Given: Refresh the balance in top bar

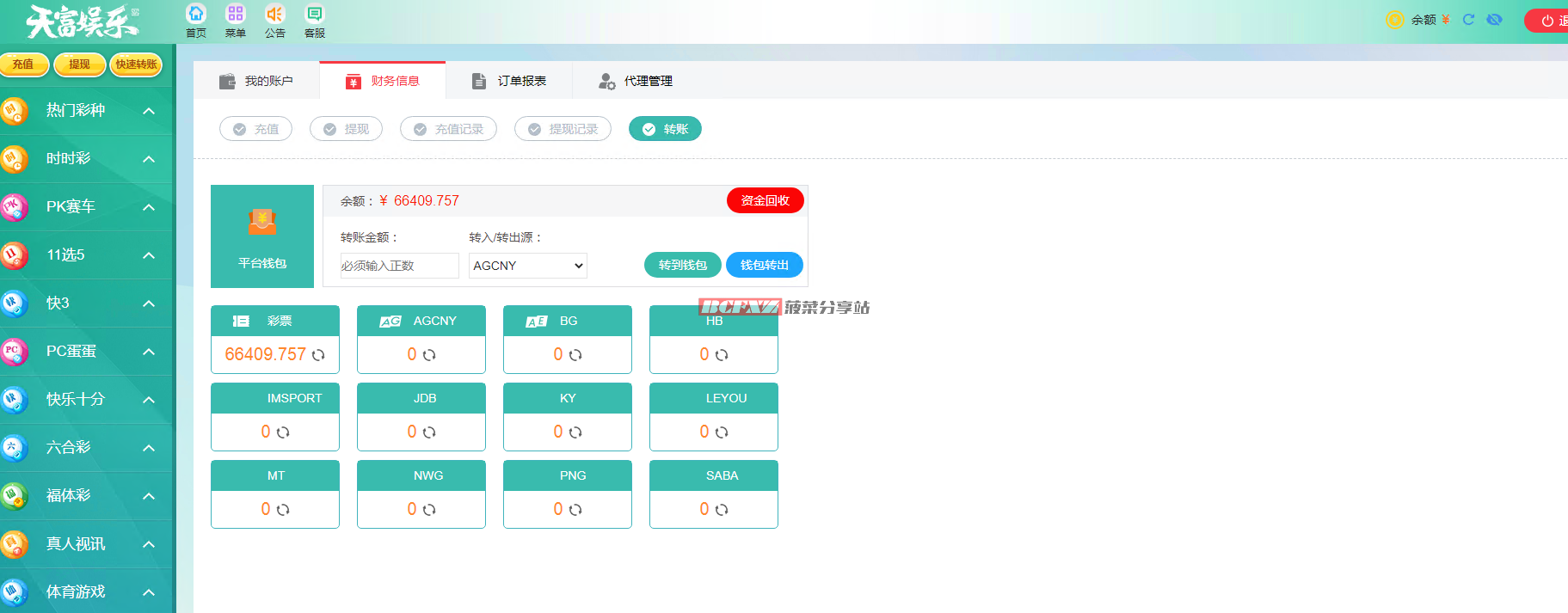Looking at the screenshot, I should [1469, 20].
